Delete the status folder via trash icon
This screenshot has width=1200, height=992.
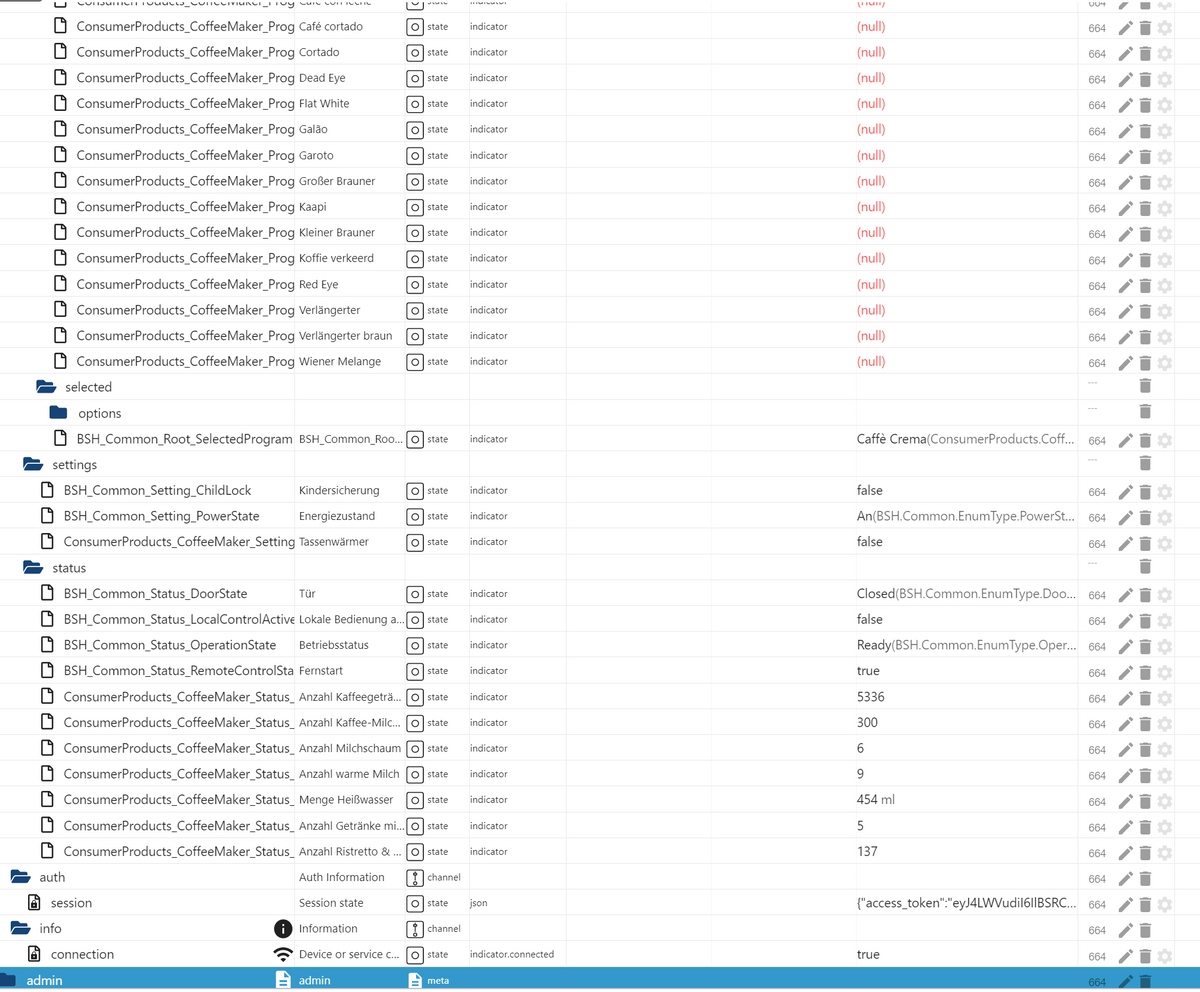1145,567
